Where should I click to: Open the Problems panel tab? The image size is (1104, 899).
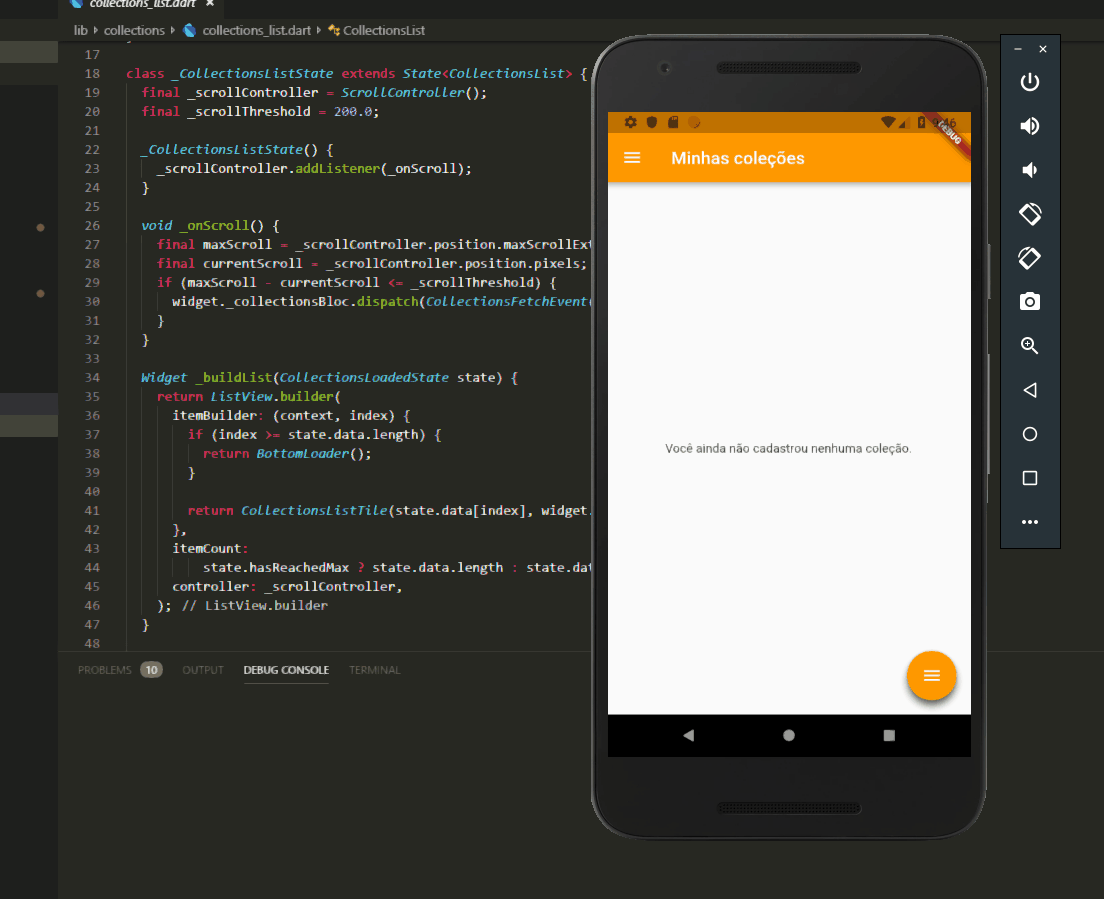(x=104, y=669)
